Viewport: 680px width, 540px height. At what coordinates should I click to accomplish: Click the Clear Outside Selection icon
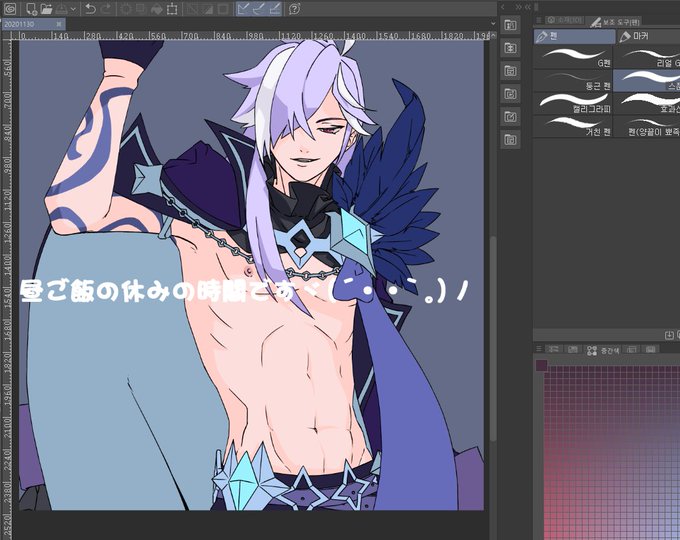tap(141, 9)
